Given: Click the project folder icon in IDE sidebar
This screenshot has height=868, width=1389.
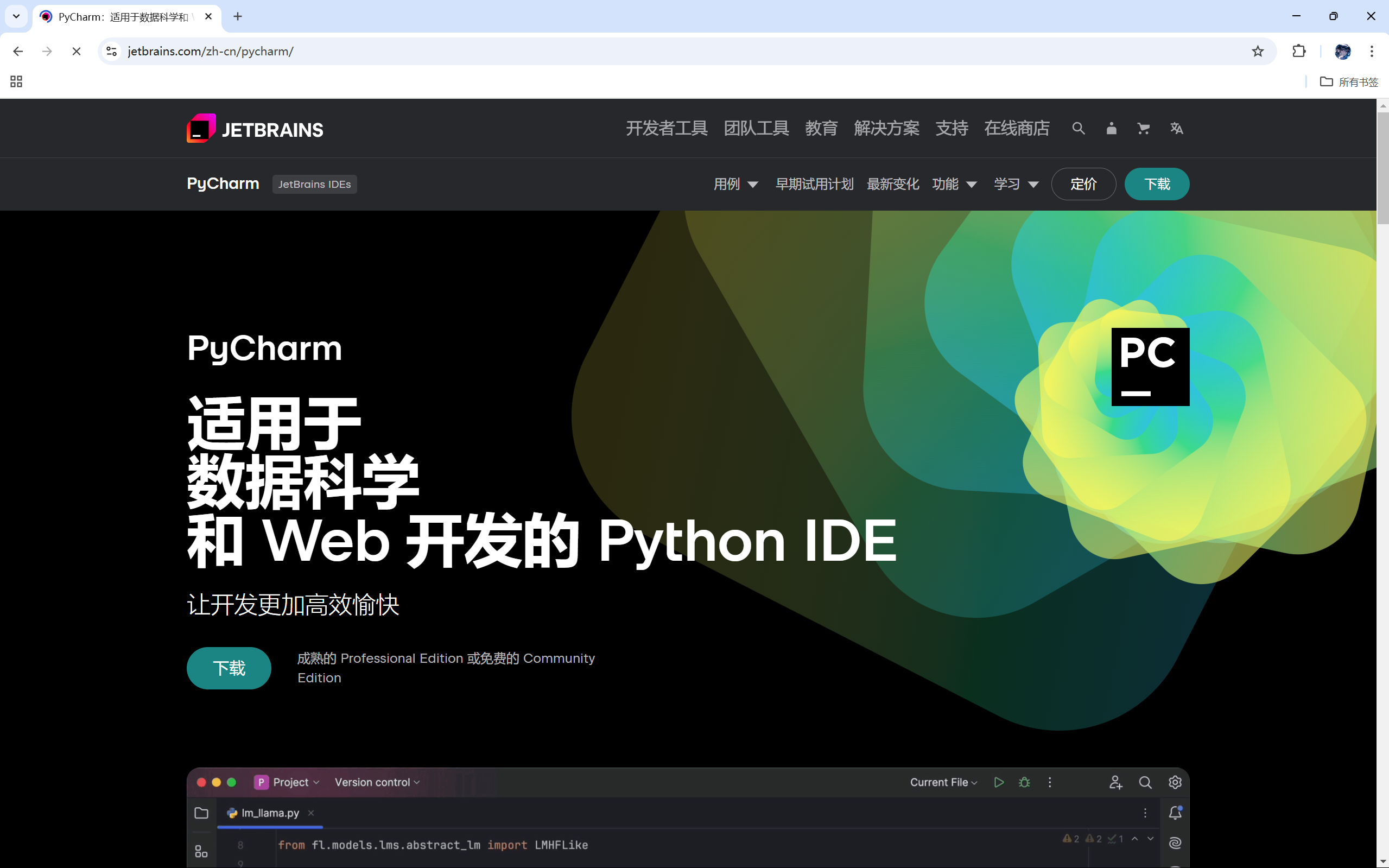Looking at the screenshot, I should click(201, 813).
